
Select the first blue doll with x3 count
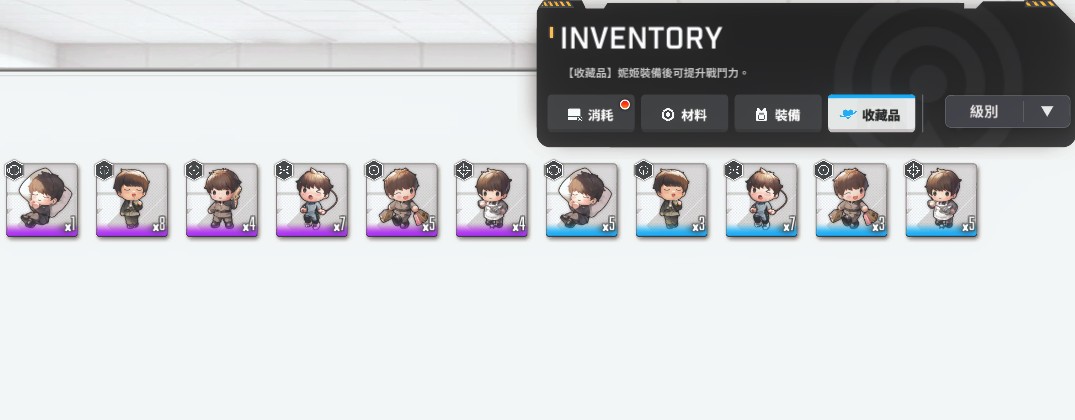(x=671, y=200)
